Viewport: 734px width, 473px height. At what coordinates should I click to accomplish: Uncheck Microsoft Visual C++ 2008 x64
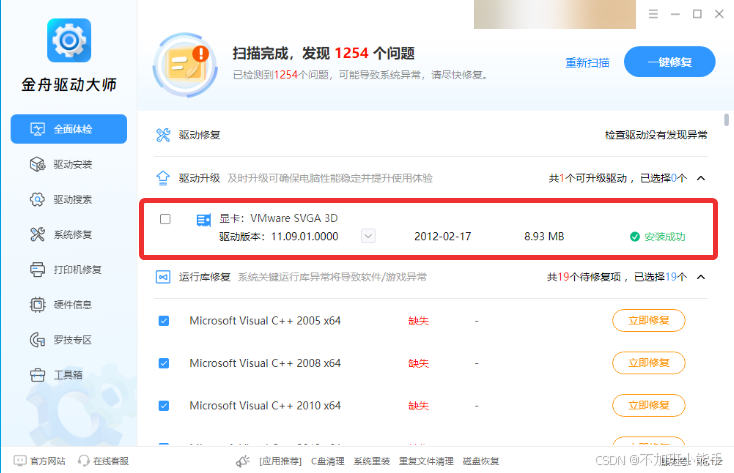164,363
